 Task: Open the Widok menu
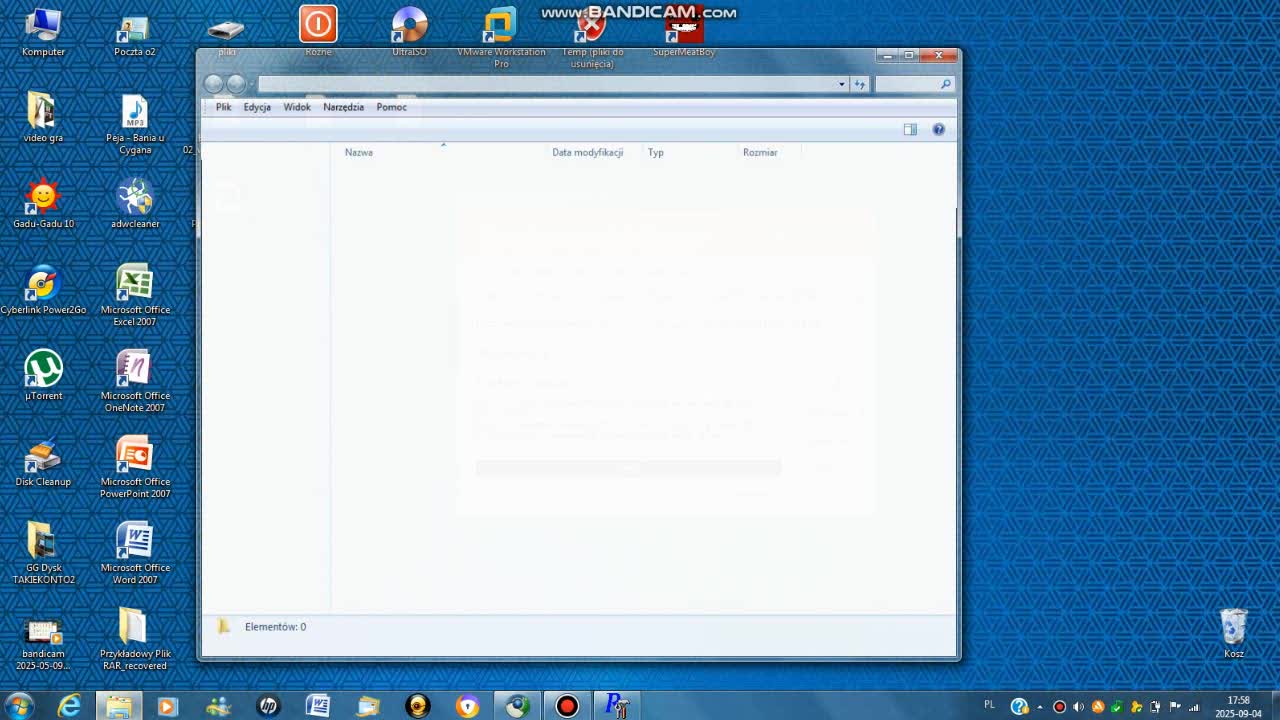click(x=297, y=107)
